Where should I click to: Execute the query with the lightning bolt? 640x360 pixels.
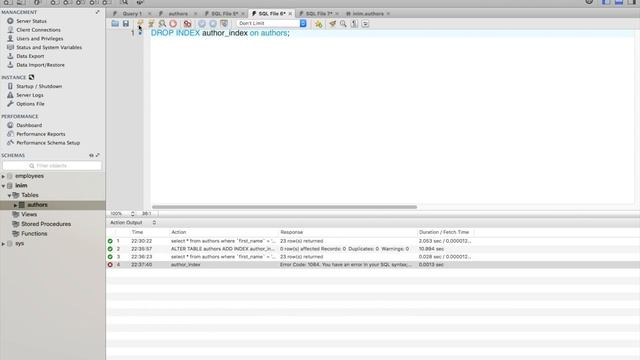(140, 24)
